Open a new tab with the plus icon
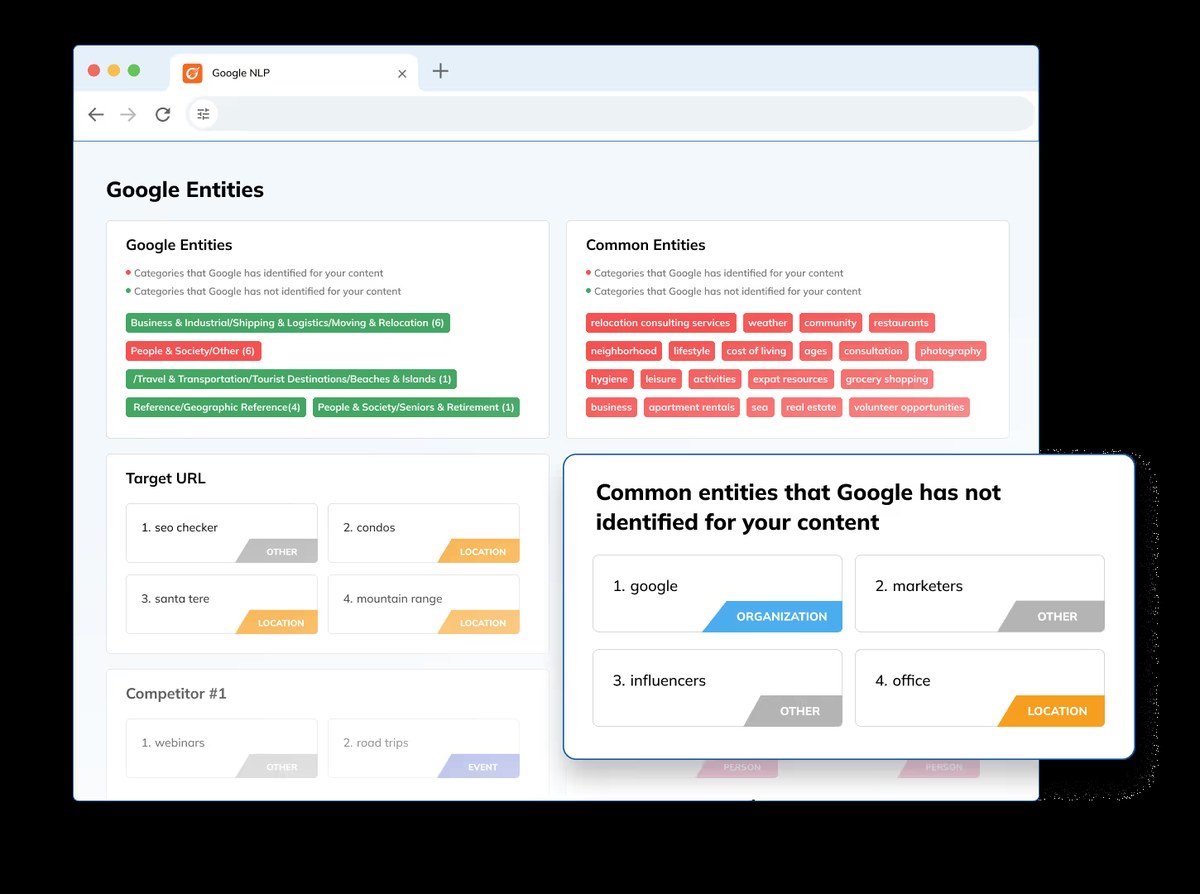Image resolution: width=1200 pixels, height=894 pixels. pyautogui.click(x=440, y=71)
